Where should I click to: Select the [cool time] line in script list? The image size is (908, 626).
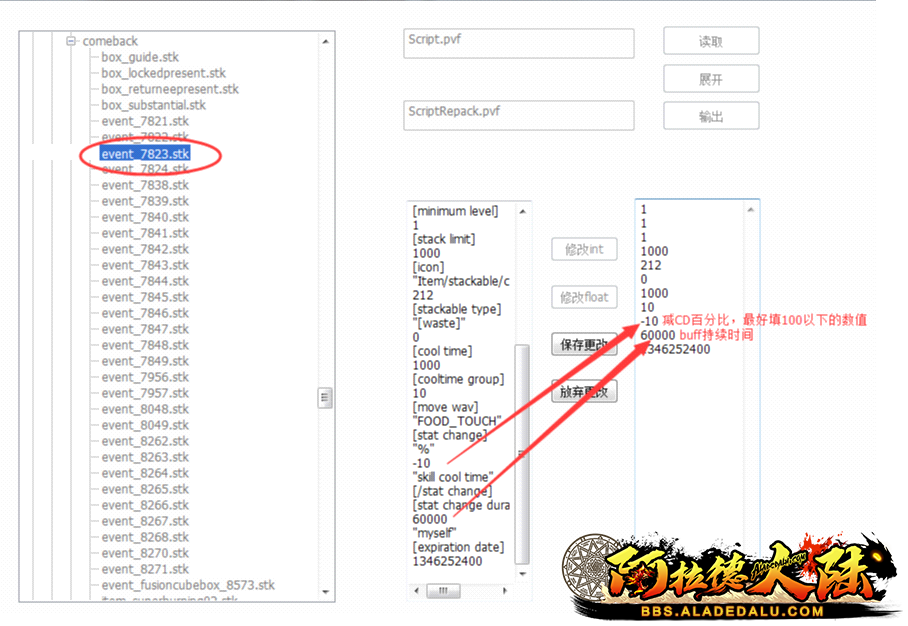coord(442,351)
